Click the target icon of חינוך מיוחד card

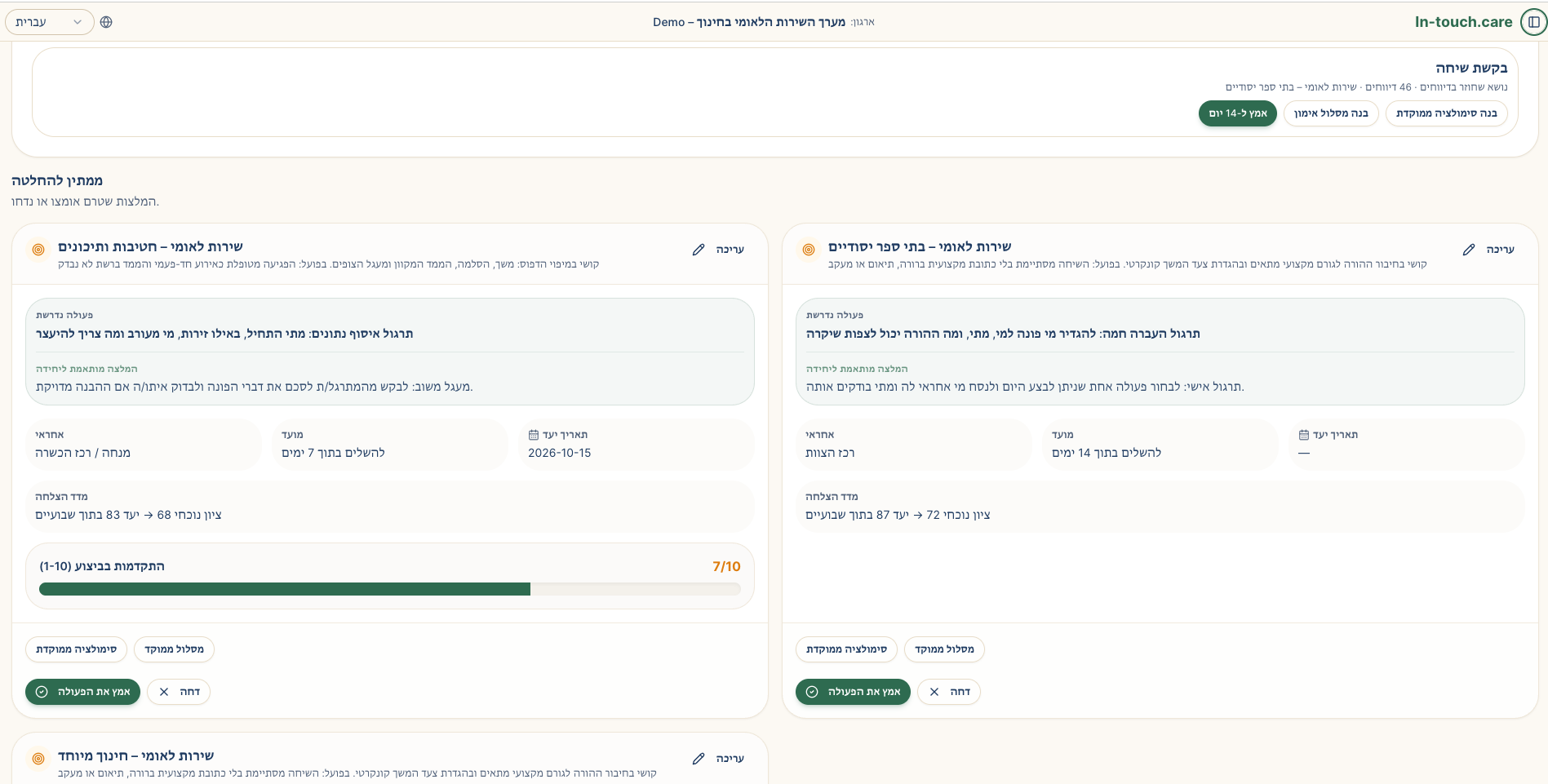point(38,759)
